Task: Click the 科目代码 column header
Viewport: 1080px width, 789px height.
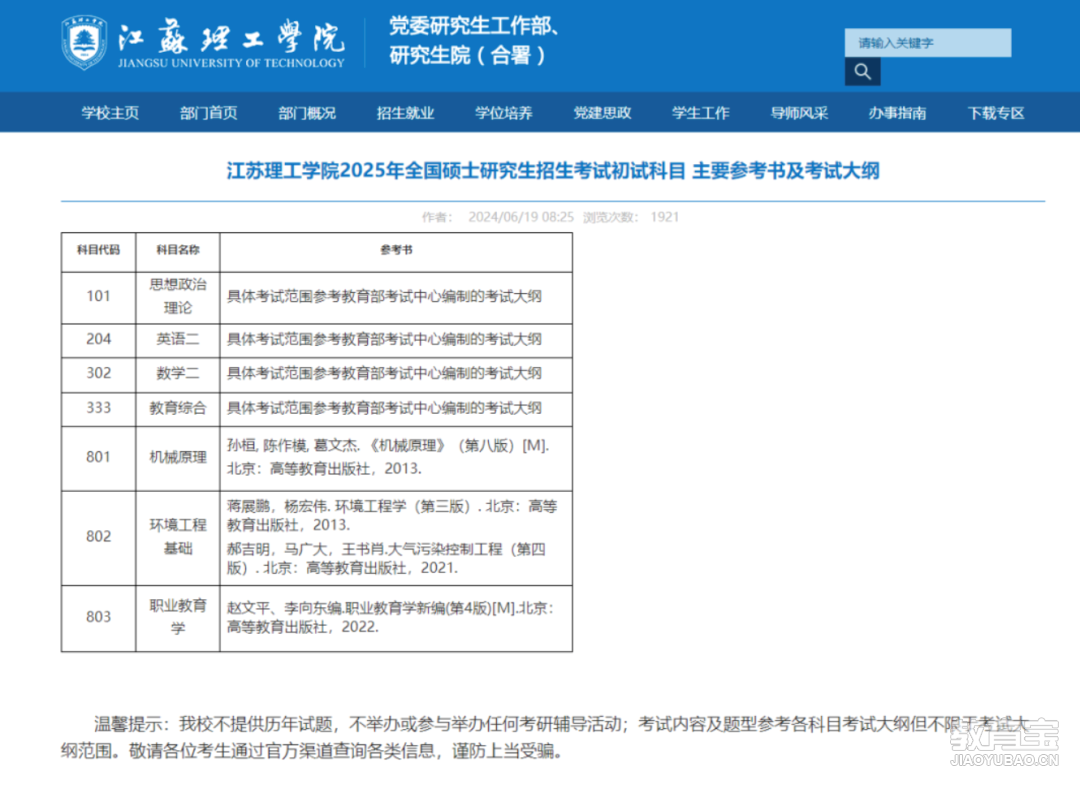Action: 98,249
